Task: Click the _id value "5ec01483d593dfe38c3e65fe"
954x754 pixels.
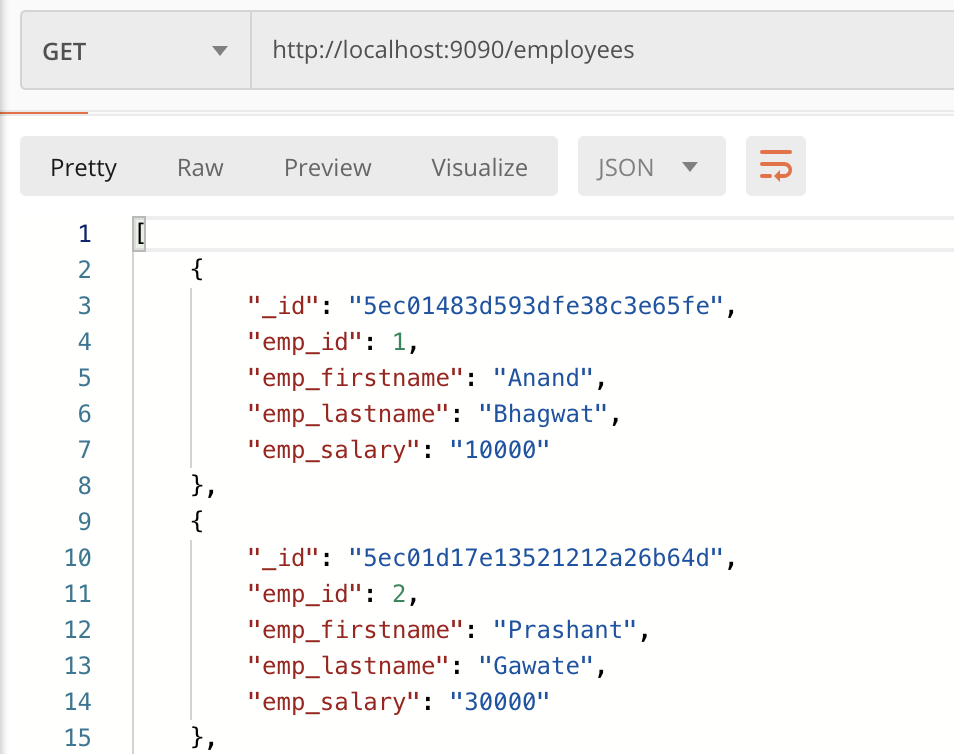Action: tap(536, 306)
